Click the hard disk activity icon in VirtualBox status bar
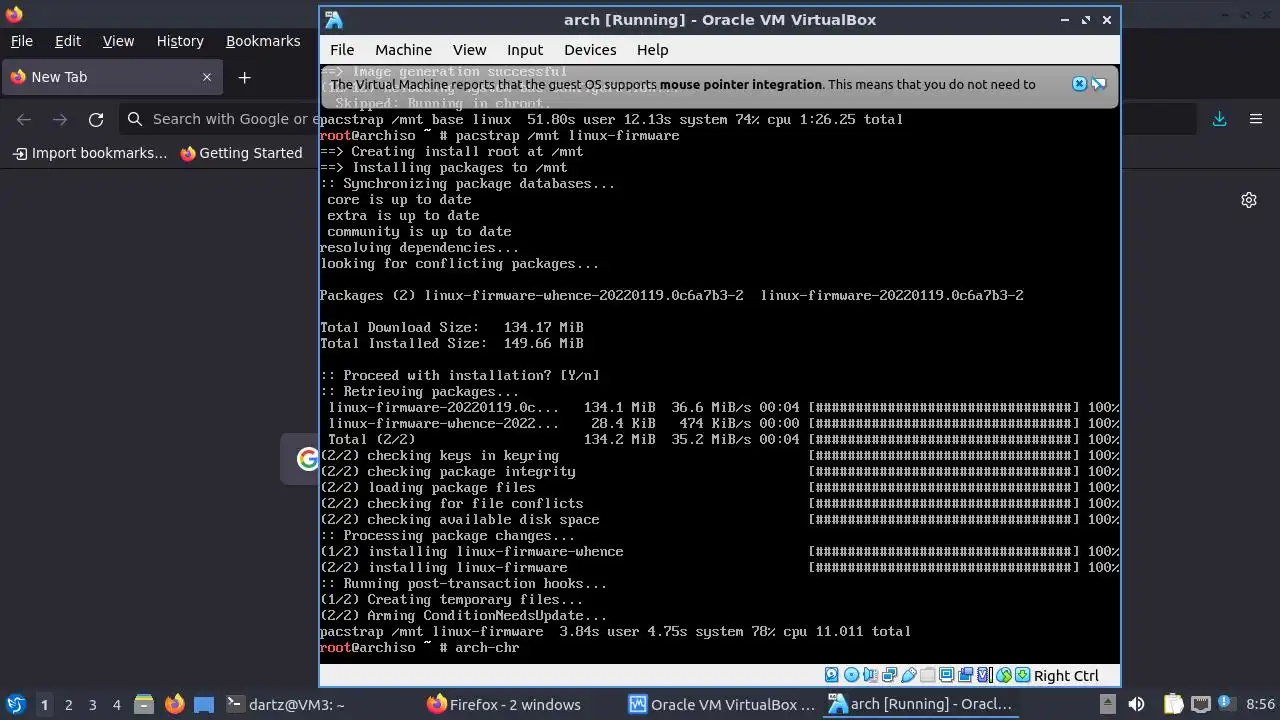1280x720 pixels. click(832, 675)
